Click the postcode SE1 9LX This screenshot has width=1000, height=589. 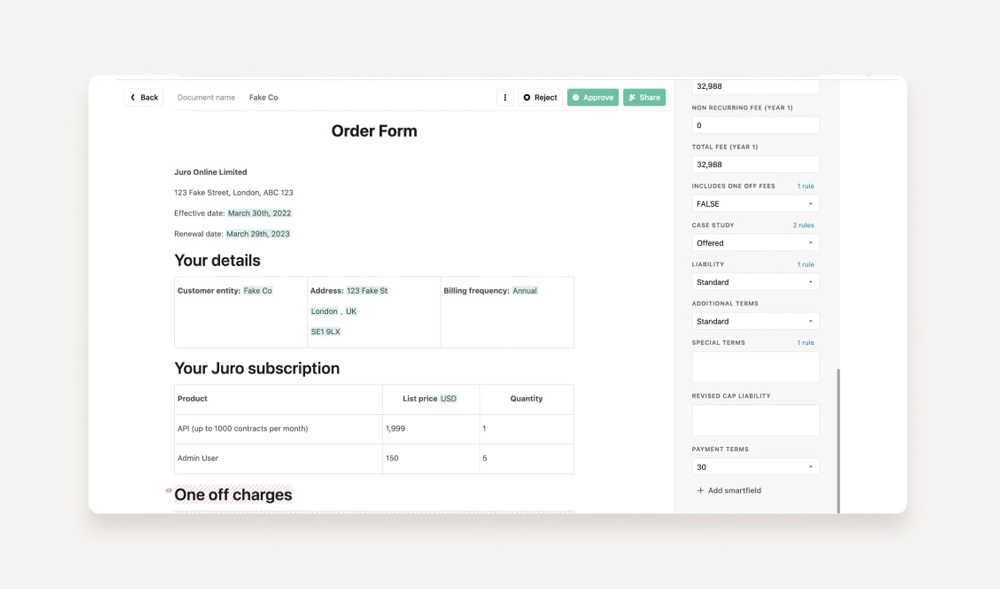coord(325,332)
